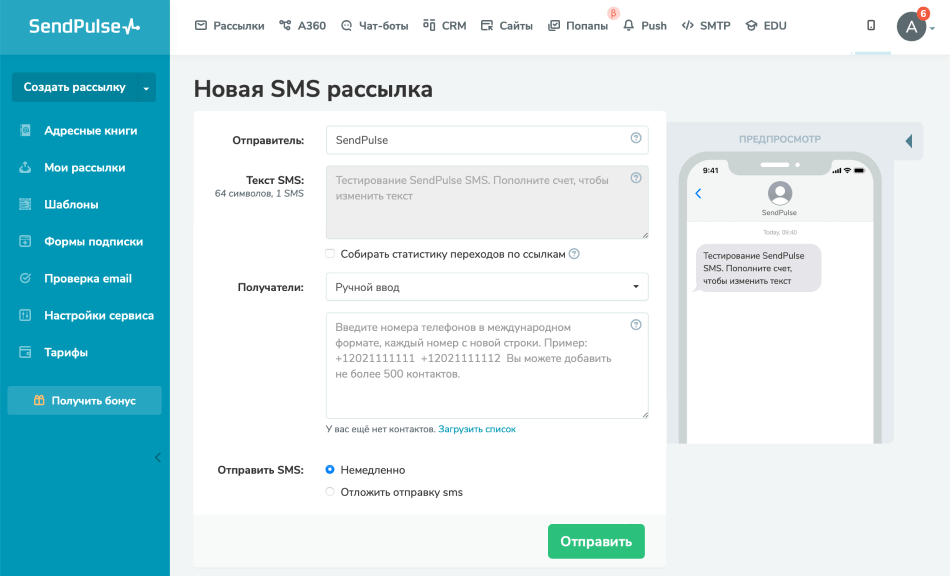950x576 pixels.
Task: Click the beta badge on Попапы
Action: point(613,13)
